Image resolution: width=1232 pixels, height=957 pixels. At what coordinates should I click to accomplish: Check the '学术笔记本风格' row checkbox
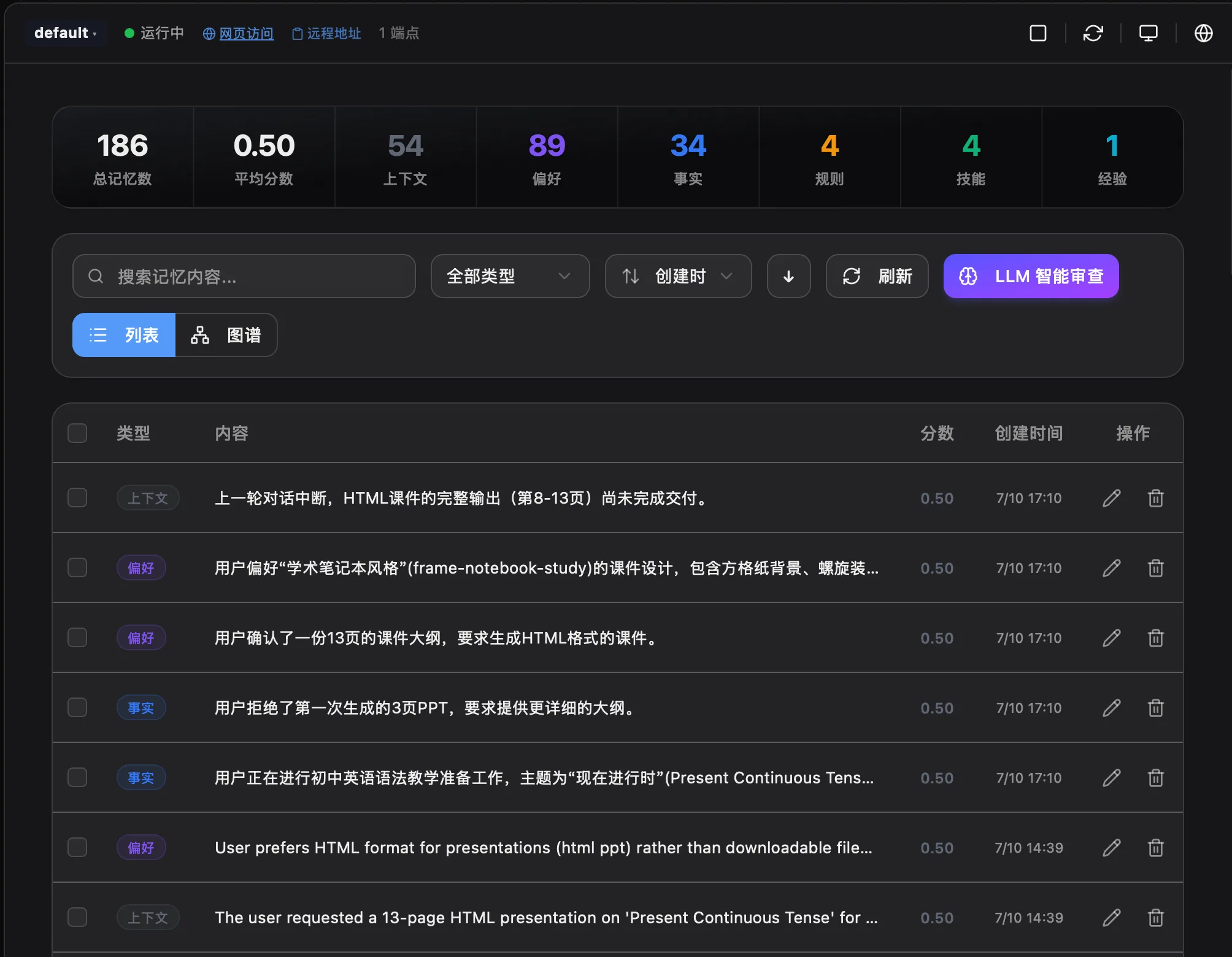(x=77, y=567)
